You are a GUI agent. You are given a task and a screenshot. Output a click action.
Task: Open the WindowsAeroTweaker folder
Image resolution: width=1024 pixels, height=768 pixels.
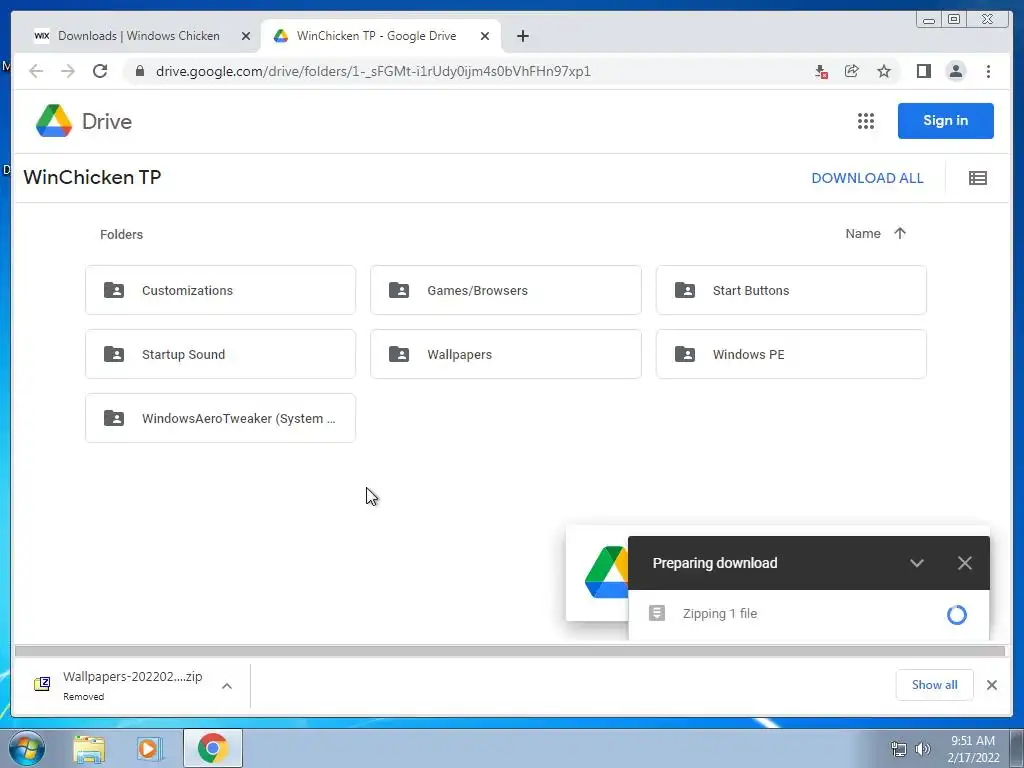tap(220, 418)
